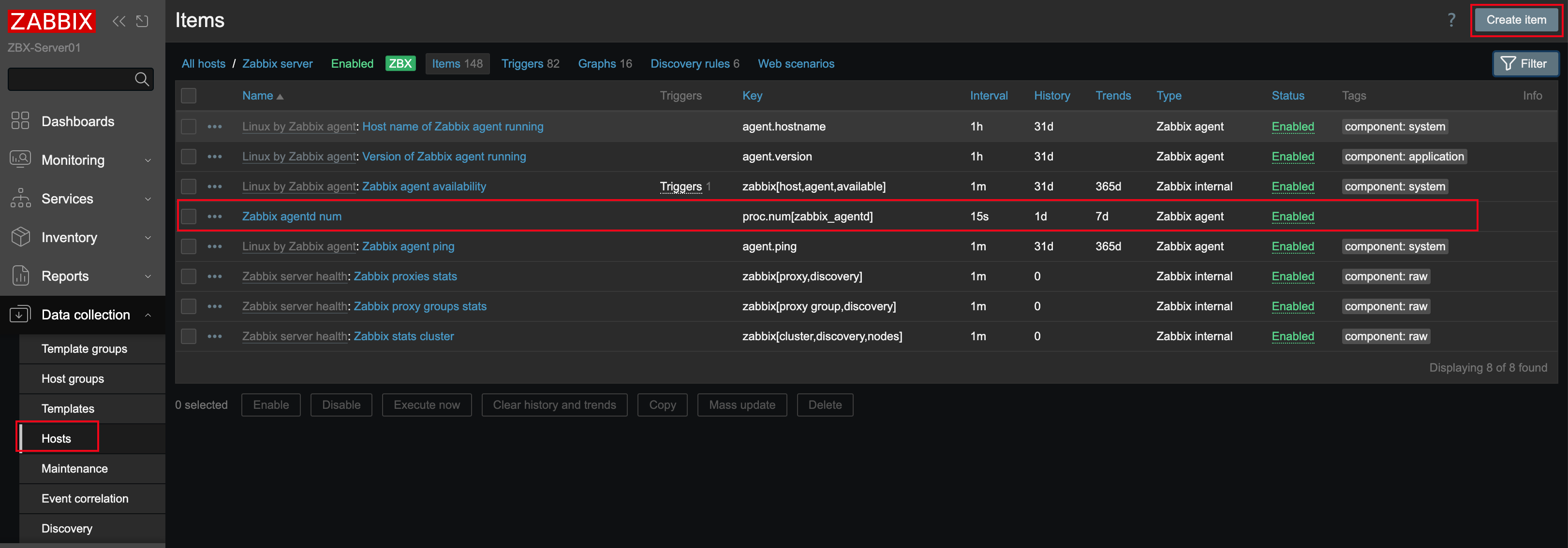Expand the Monitoring menu chevron
The width and height of the screenshot is (1568, 548).
click(x=148, y=160)
